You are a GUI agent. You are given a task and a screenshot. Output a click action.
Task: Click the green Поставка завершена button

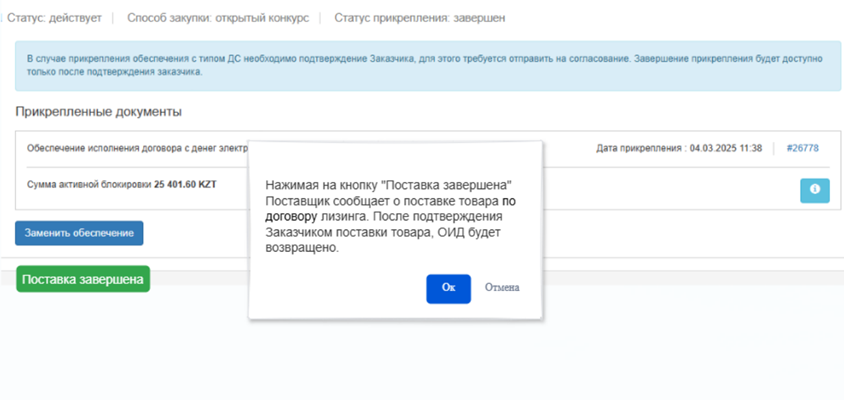[x=83, y=279]
